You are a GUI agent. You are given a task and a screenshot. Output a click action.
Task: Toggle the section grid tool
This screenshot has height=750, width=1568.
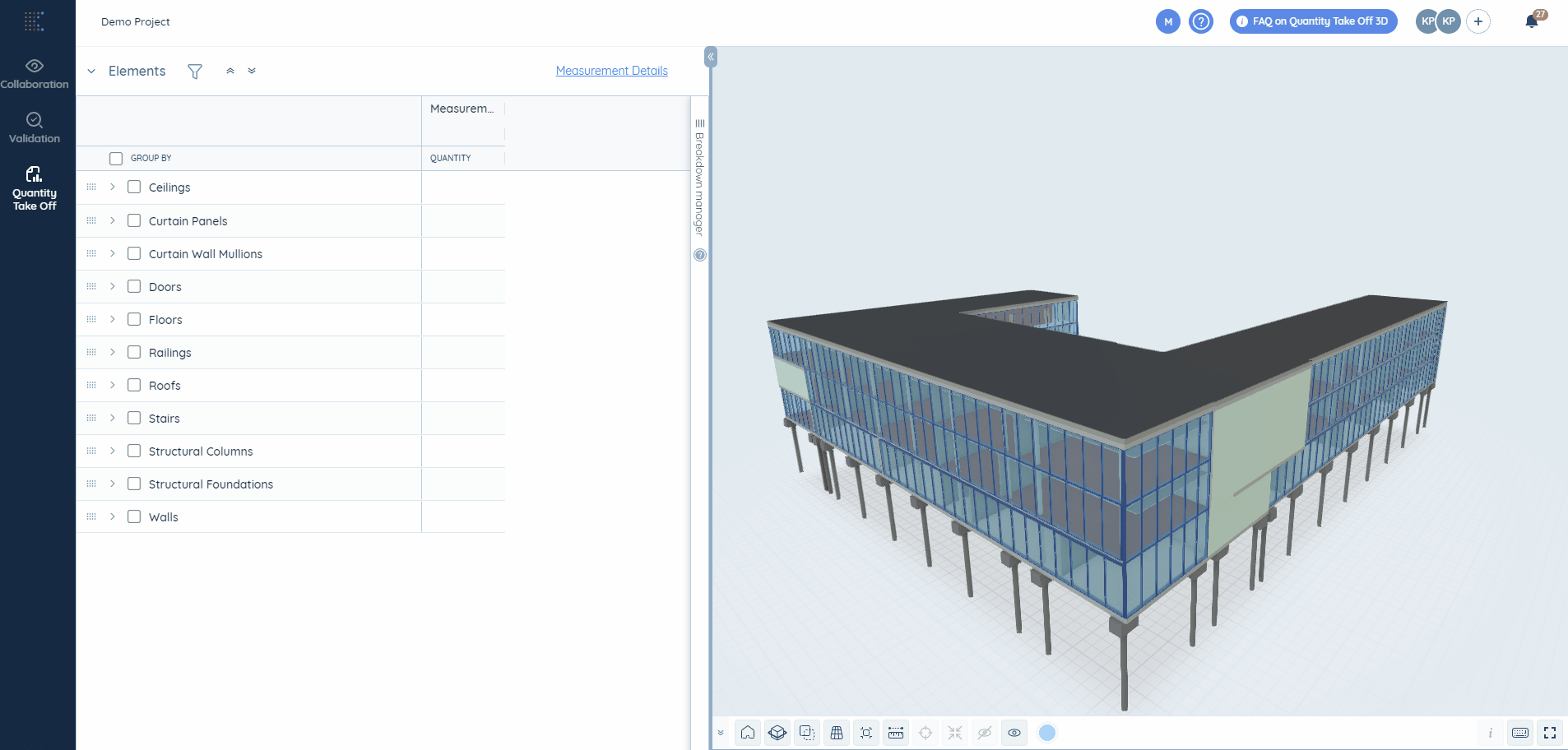click(x=837, y=733)
